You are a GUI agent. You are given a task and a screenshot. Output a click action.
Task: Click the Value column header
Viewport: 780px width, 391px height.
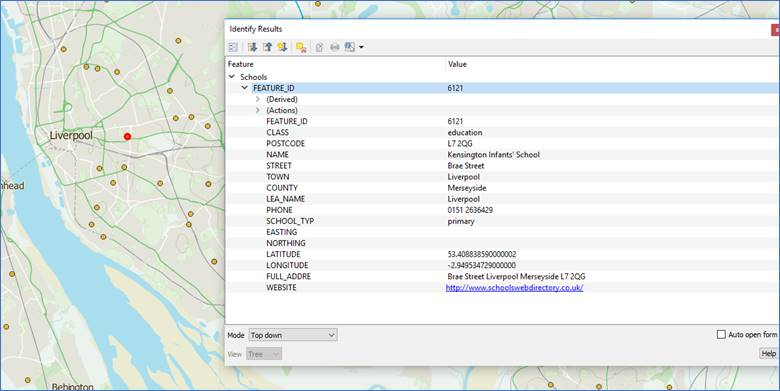click(457, 64)
